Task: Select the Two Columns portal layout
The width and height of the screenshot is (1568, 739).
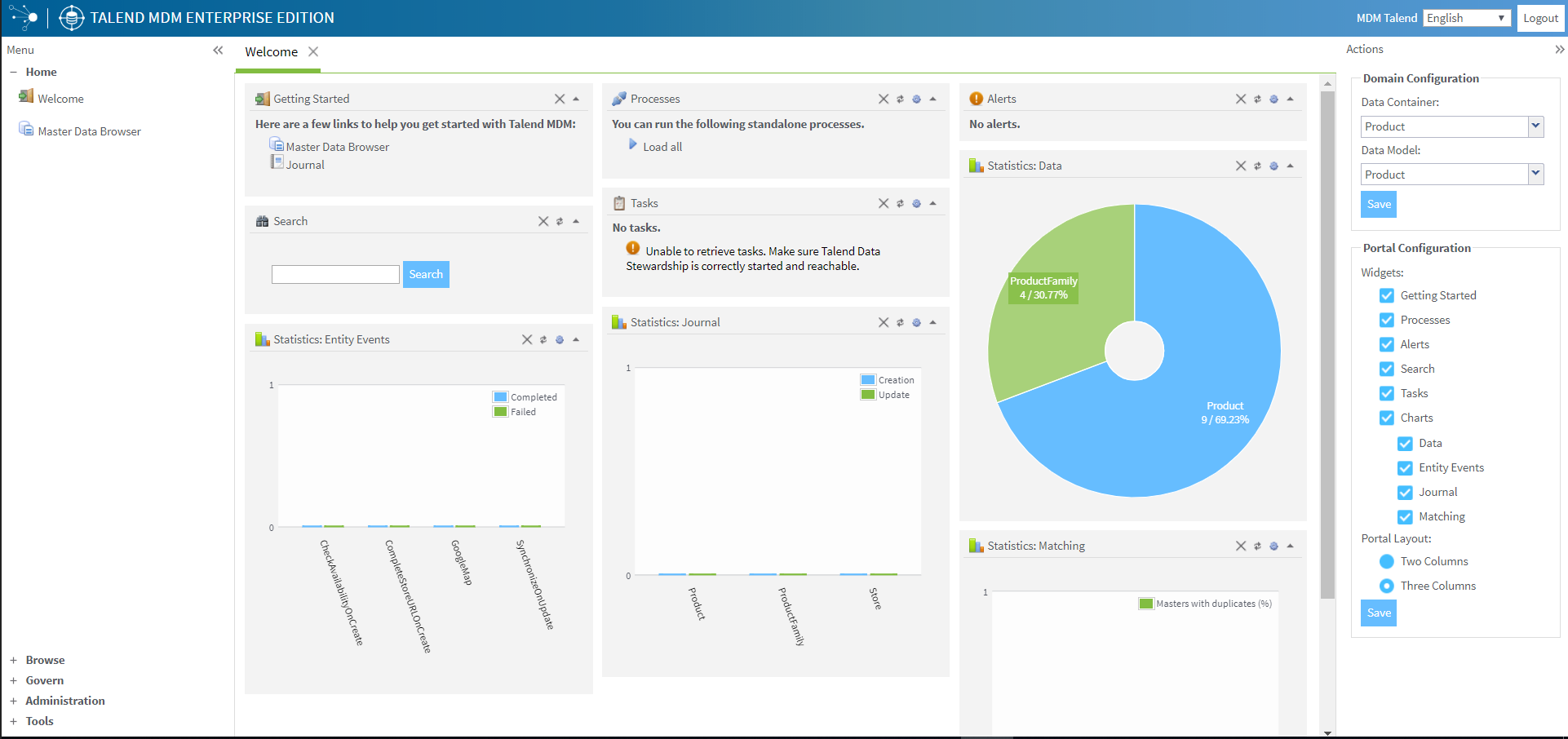Action: click(x=1387, y=561)
